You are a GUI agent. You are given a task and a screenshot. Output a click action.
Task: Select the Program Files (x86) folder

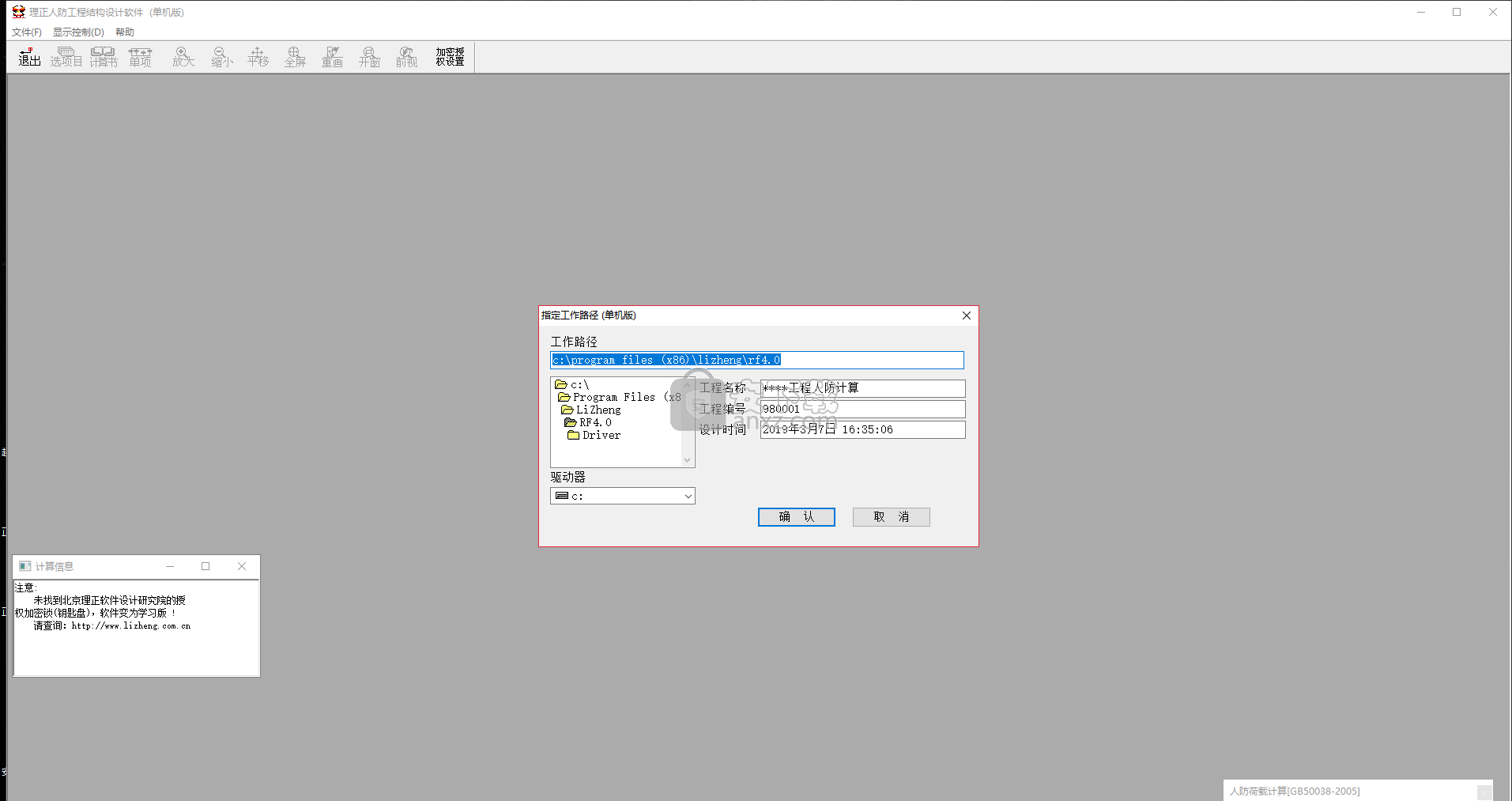point(619,398)
